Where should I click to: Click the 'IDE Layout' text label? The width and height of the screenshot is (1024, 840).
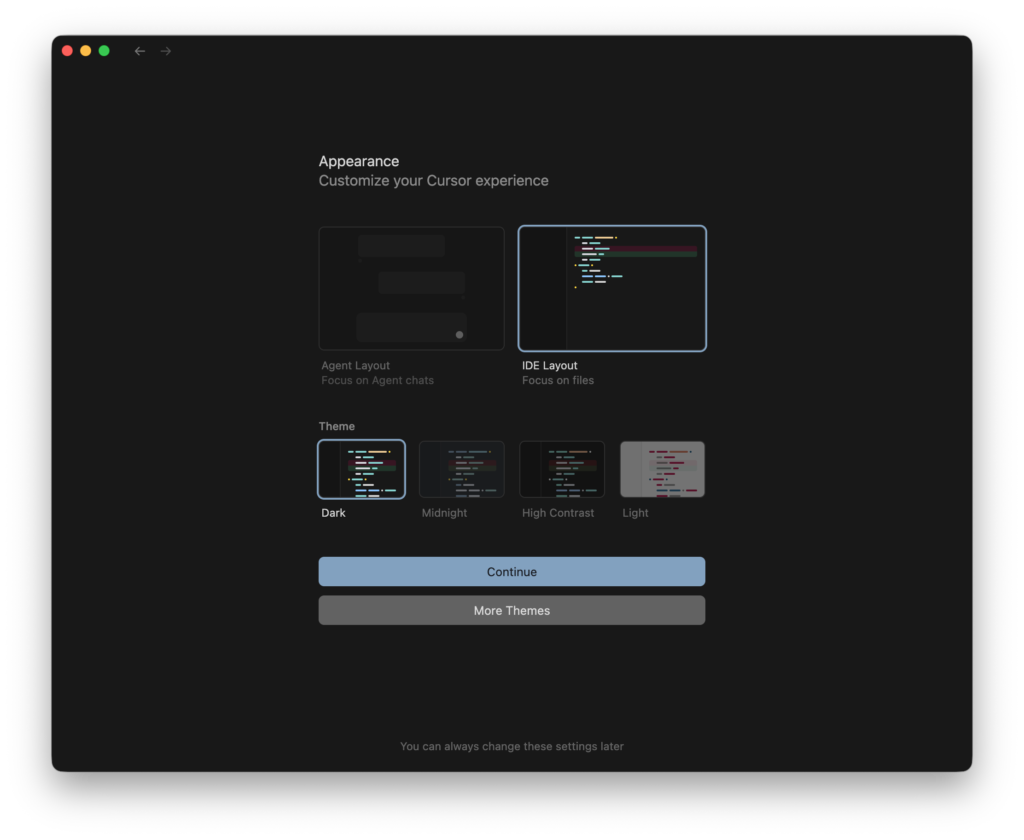click(x=550, y=366)
